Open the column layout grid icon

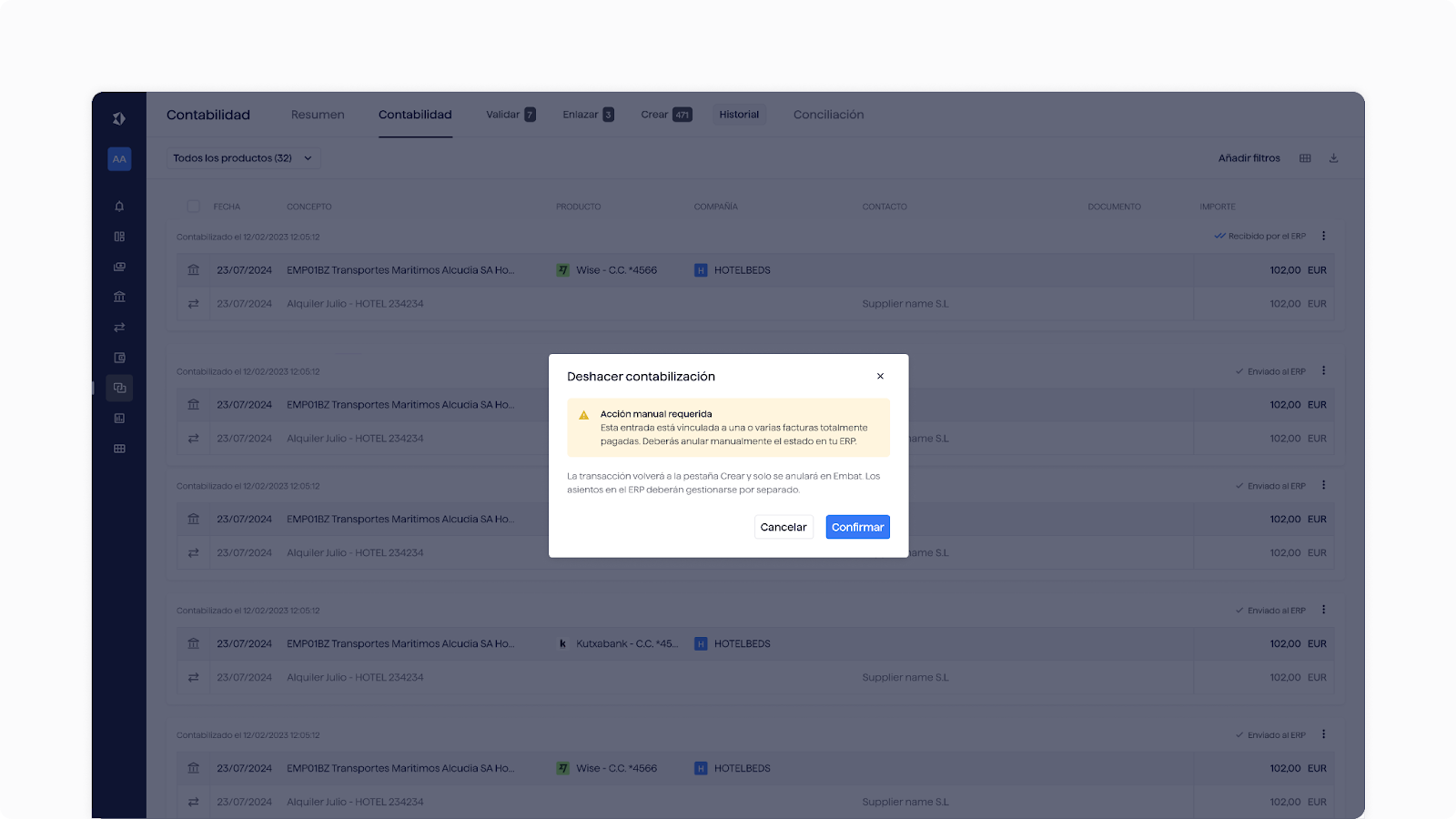click(x=1305, y=158)
